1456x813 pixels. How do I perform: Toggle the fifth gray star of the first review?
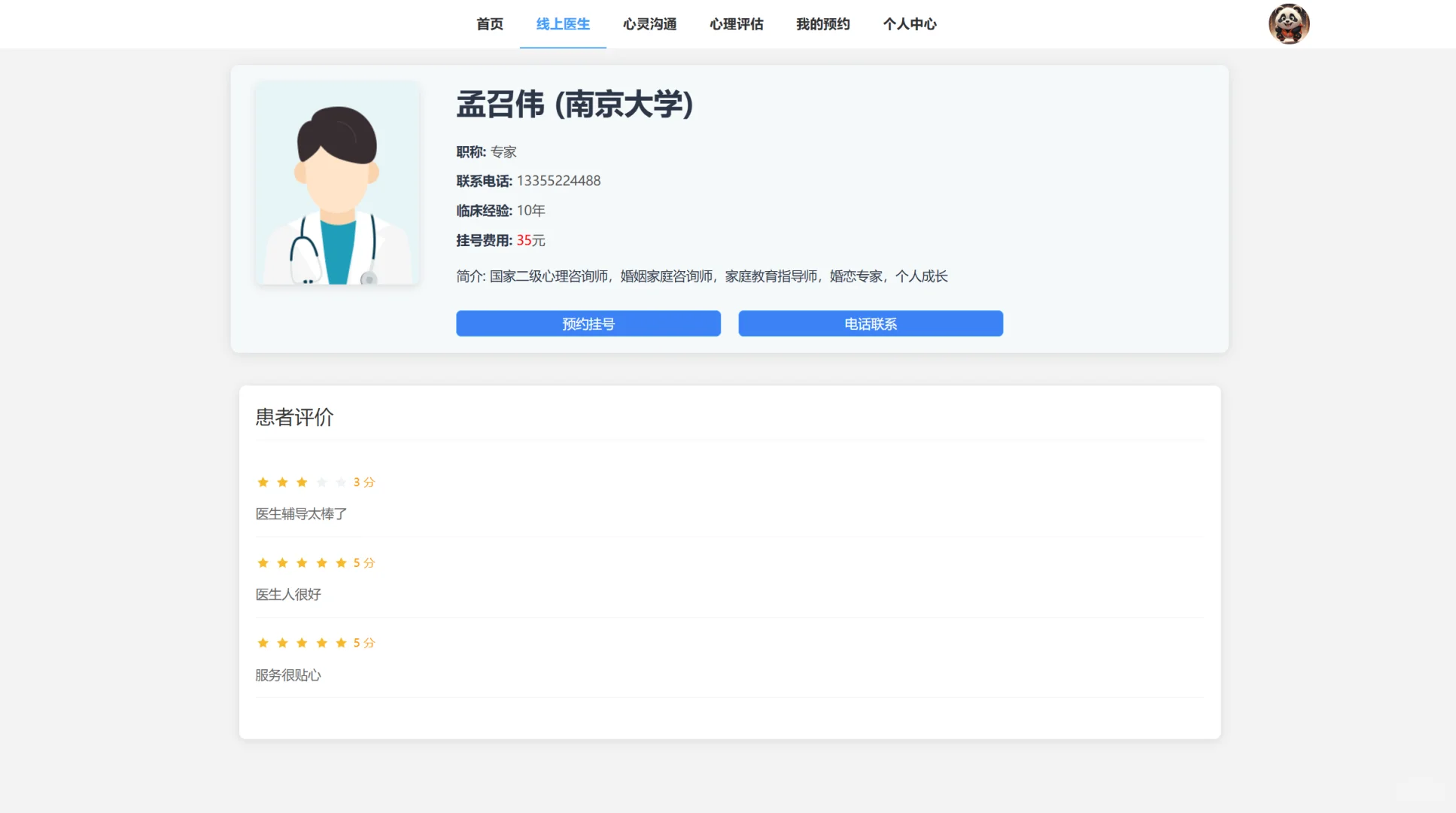pos(341,482)
